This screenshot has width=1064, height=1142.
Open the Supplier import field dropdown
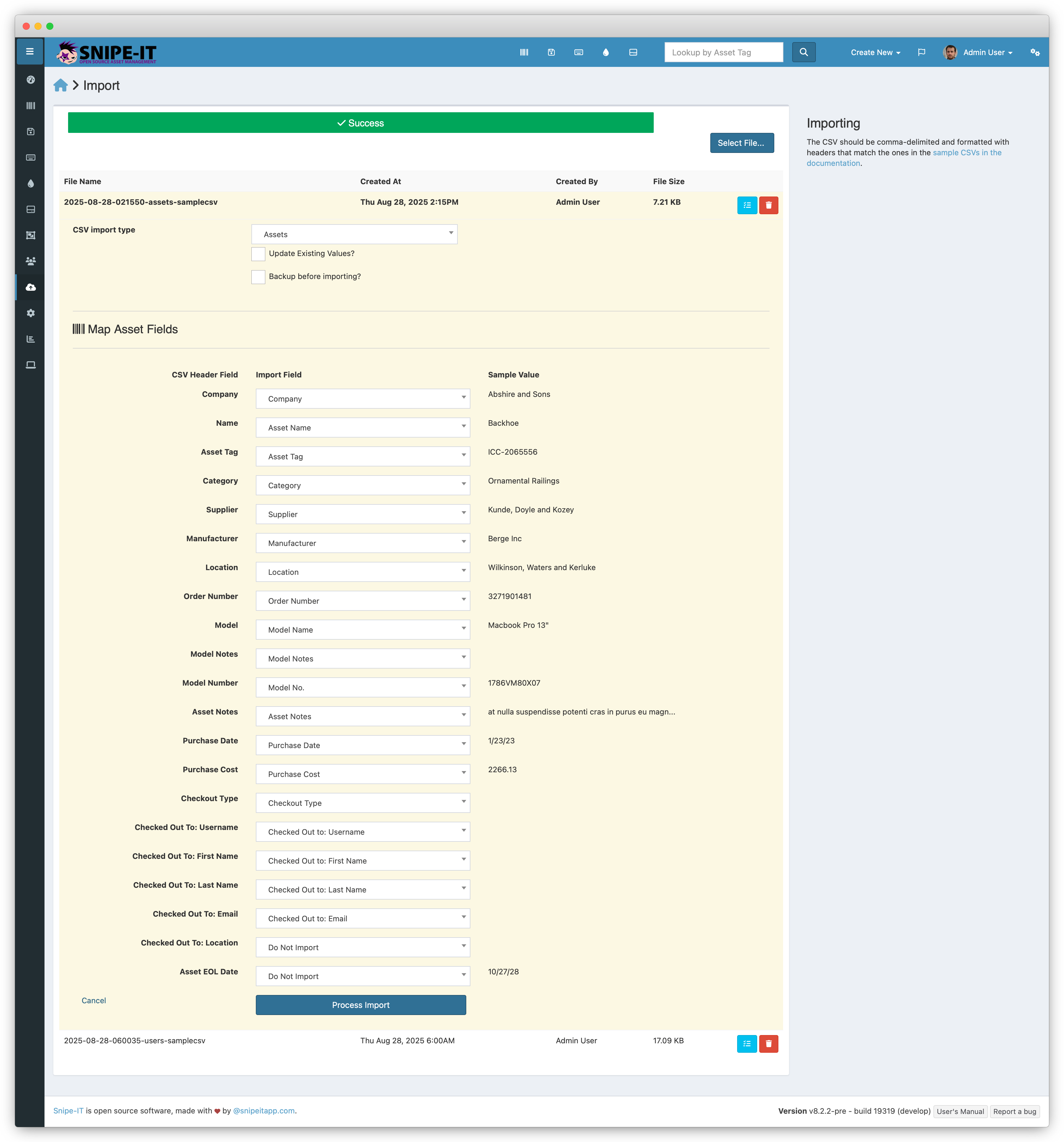[363, 514]
